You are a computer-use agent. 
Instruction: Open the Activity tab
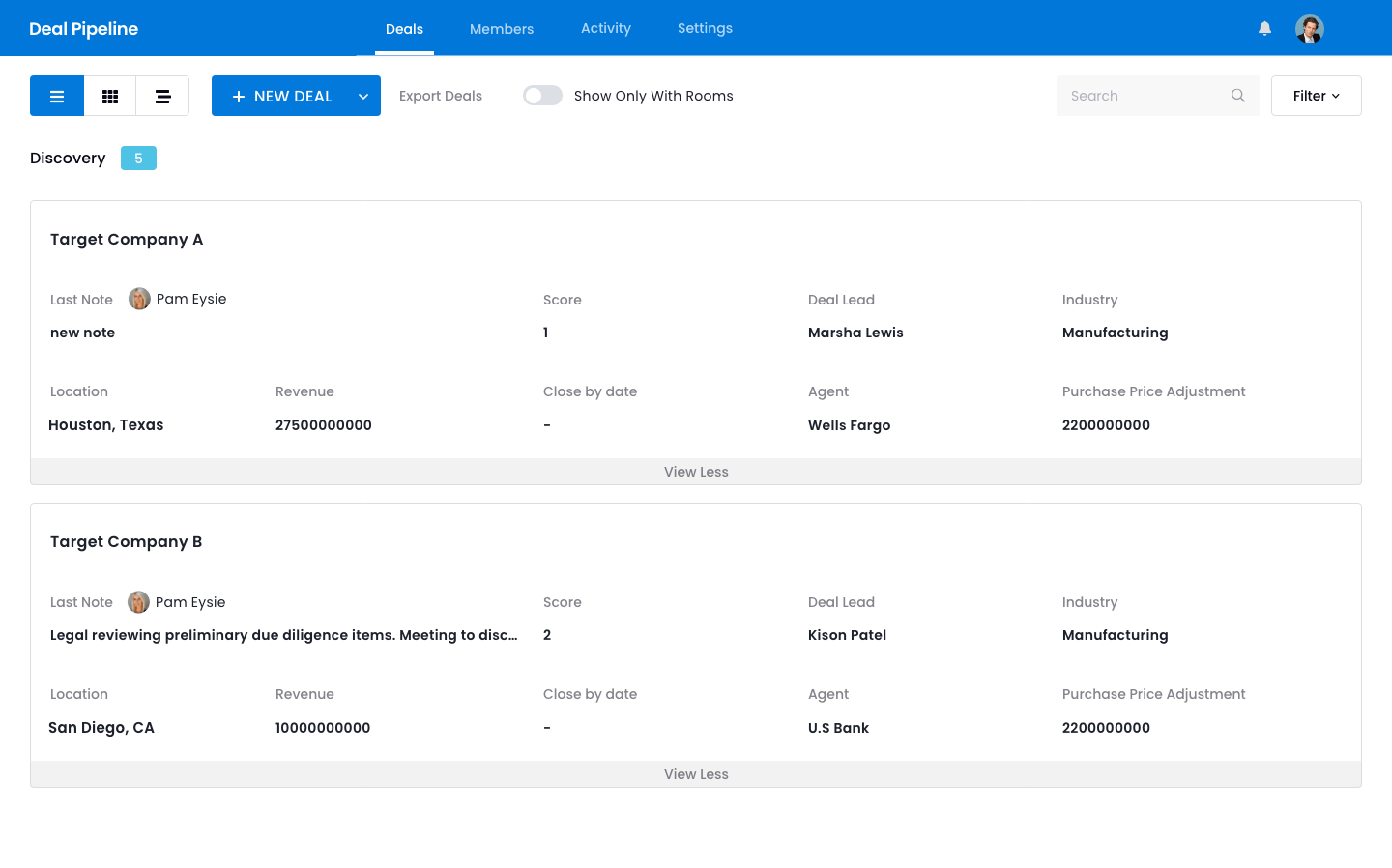pos(605,28)
